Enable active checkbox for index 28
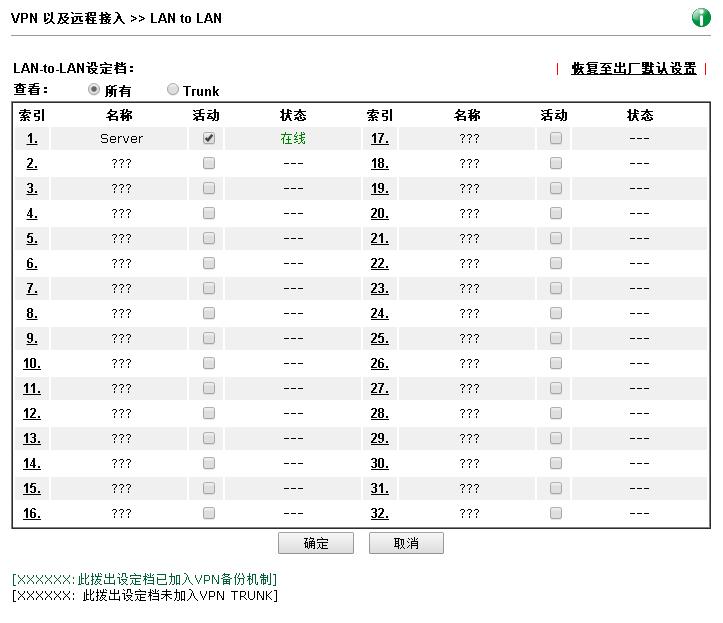Viewport: 723px width, 623px height. [556, 413]
